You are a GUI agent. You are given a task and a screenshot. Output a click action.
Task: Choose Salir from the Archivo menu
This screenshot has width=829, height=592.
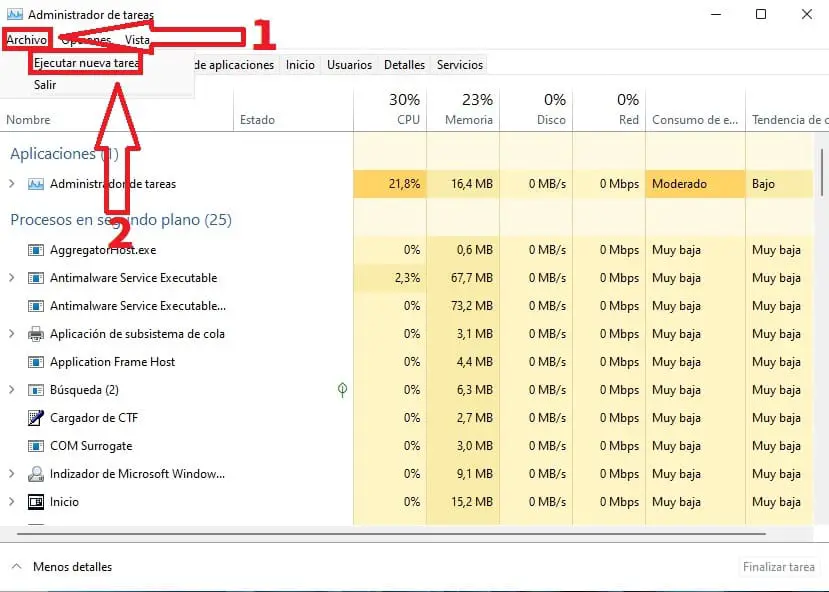click(45, 85)
